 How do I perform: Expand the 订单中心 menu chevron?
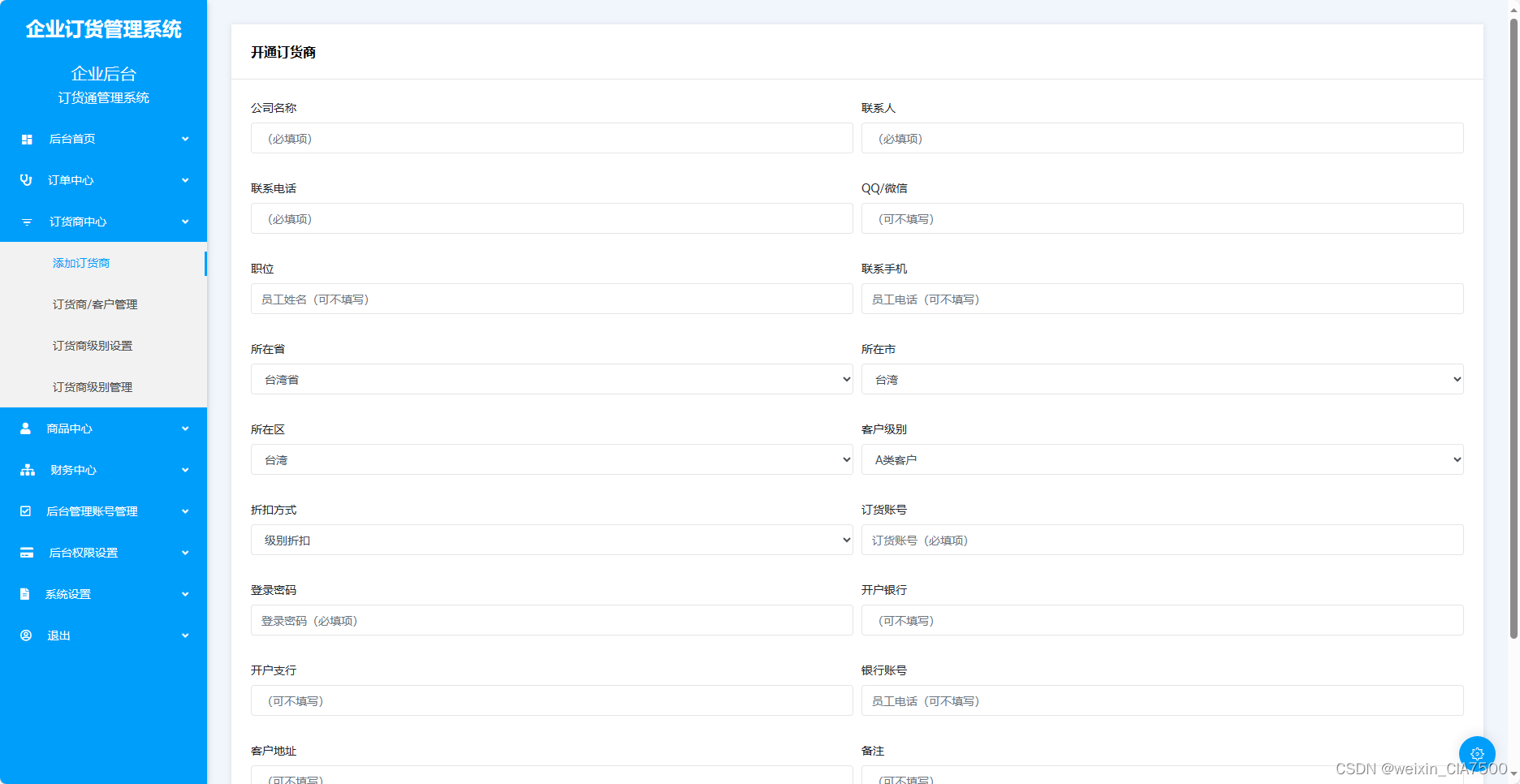coord(185,180)
